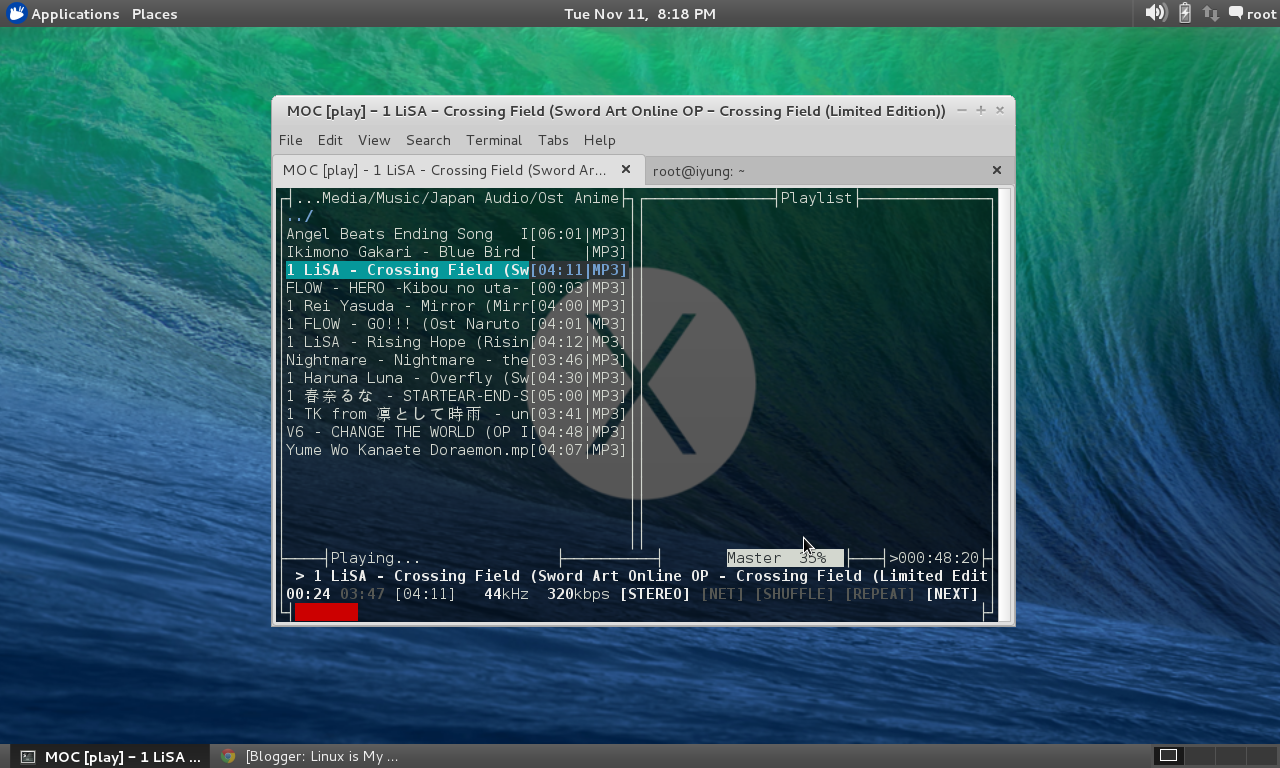The height and width of the screenshot is (768, 1280).
Task: Toggle the [NET] indicator
Action: (x=722, y=593)
